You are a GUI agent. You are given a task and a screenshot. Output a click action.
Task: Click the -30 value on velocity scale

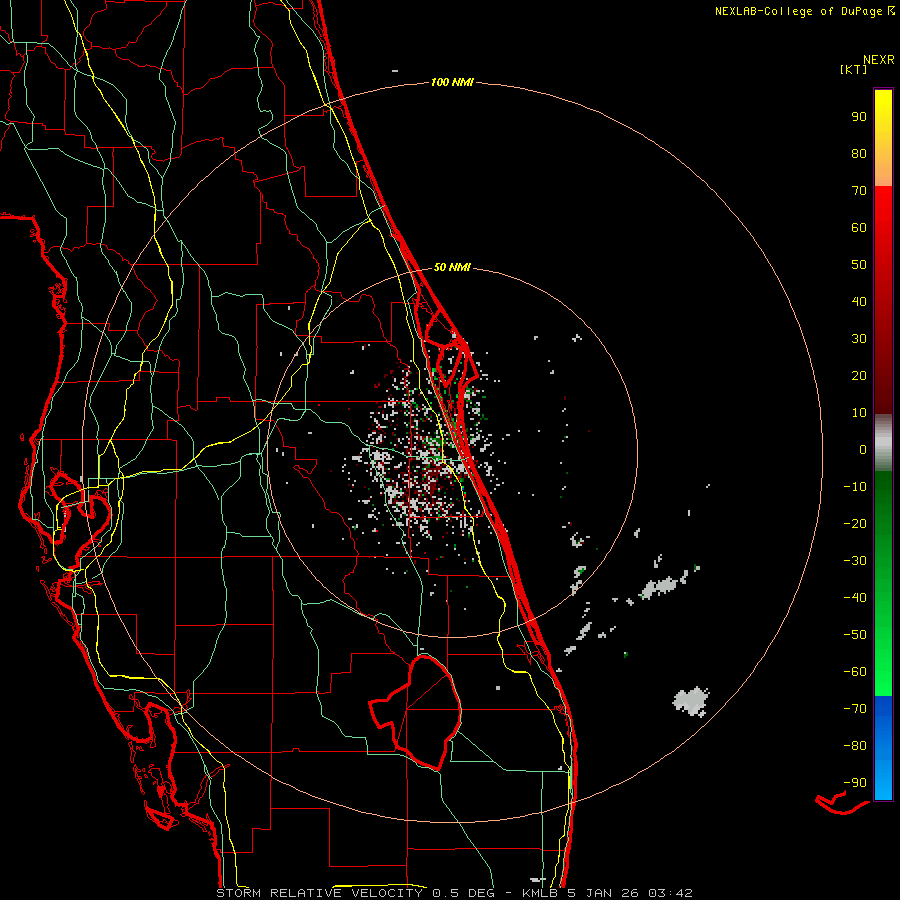tap(855, 561)
